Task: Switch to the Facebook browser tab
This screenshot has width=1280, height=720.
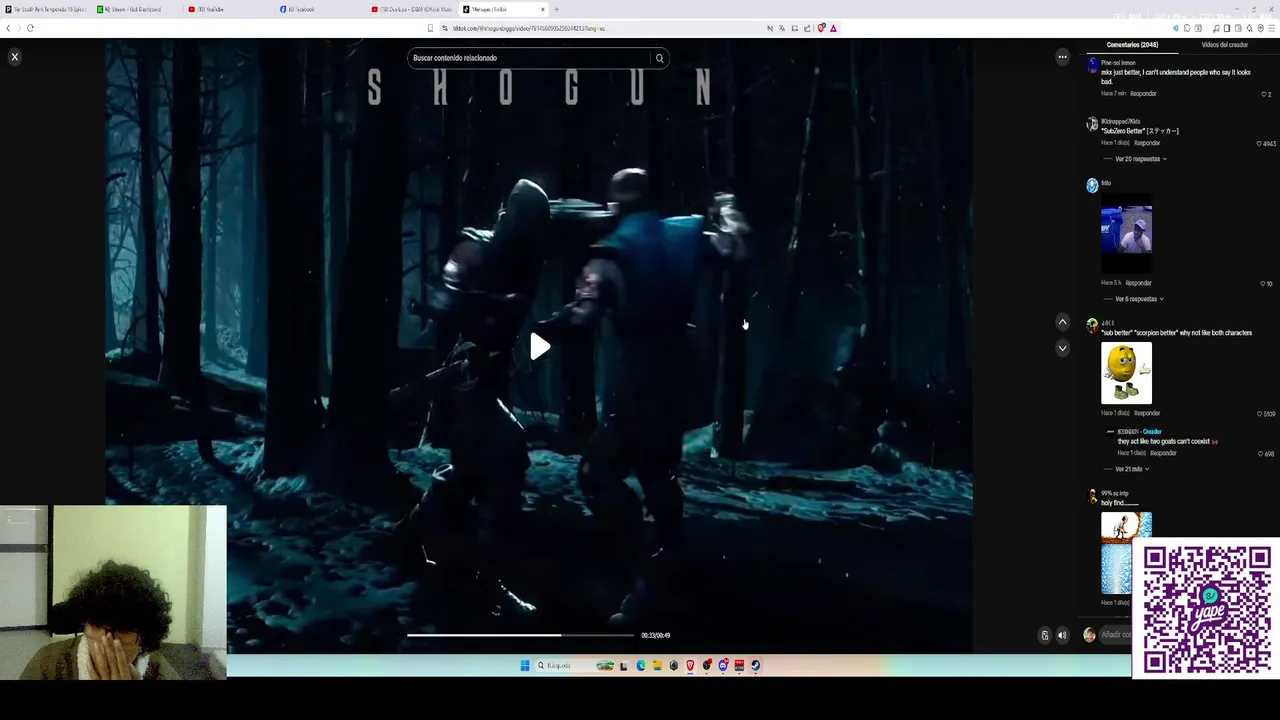Action: 321,9
